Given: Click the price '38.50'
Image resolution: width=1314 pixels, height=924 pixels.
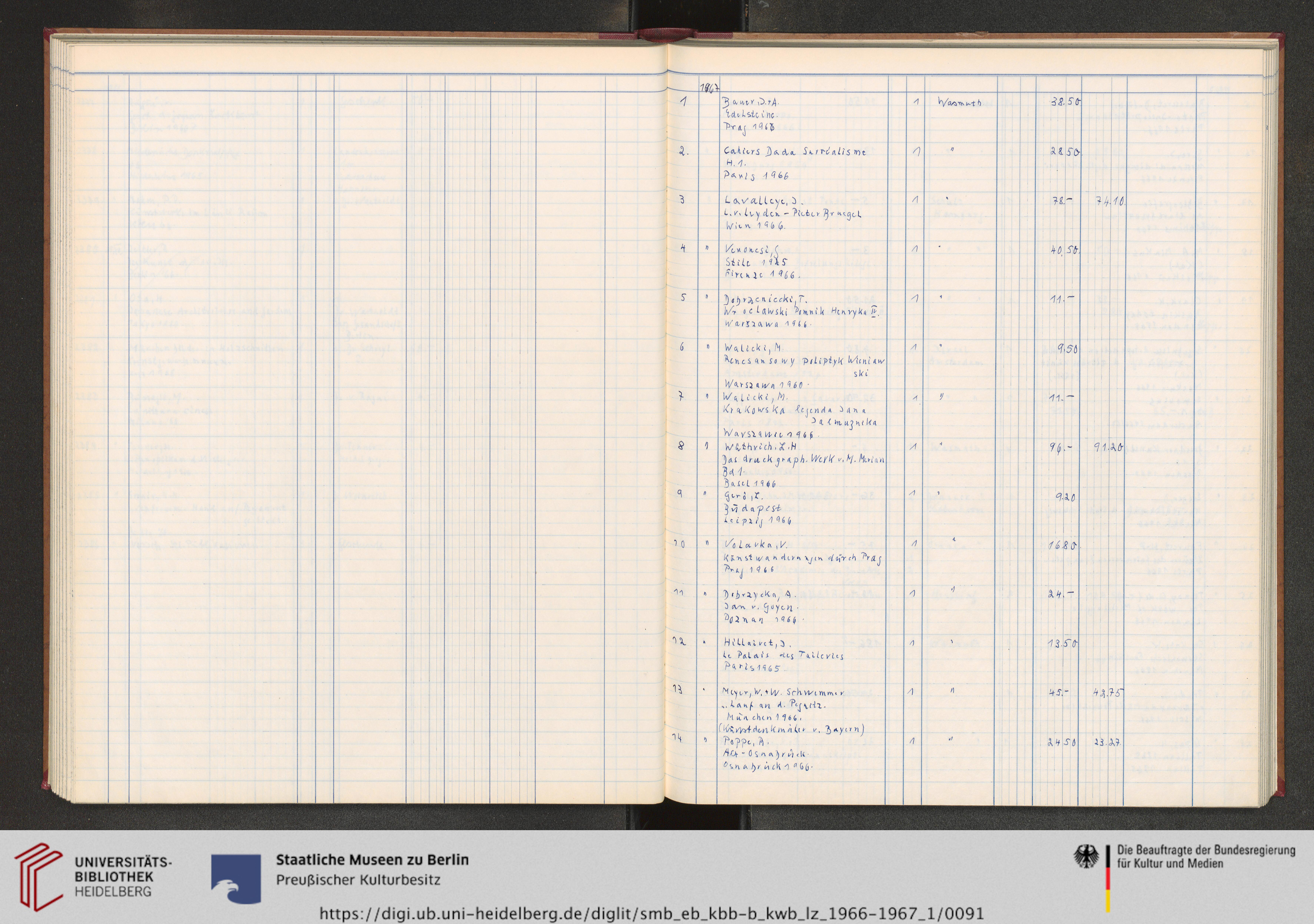Looking at the screenshot, I should 1066,102.
